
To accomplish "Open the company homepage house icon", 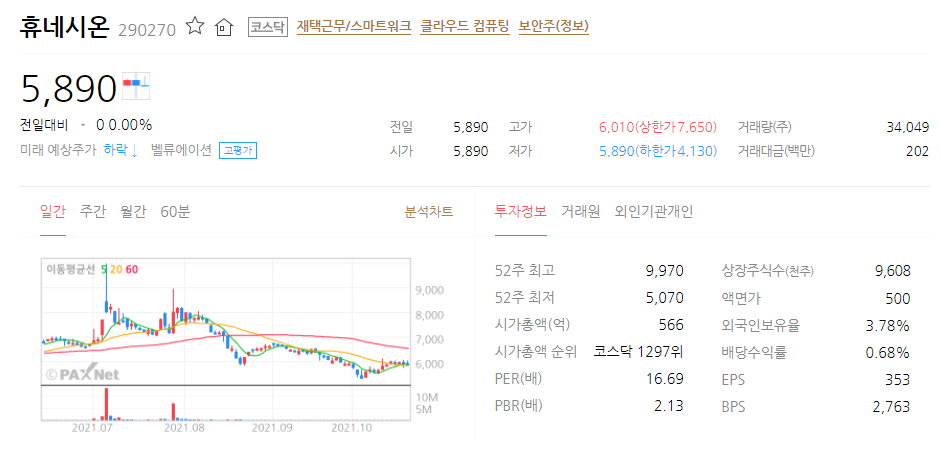I will 223,27.
